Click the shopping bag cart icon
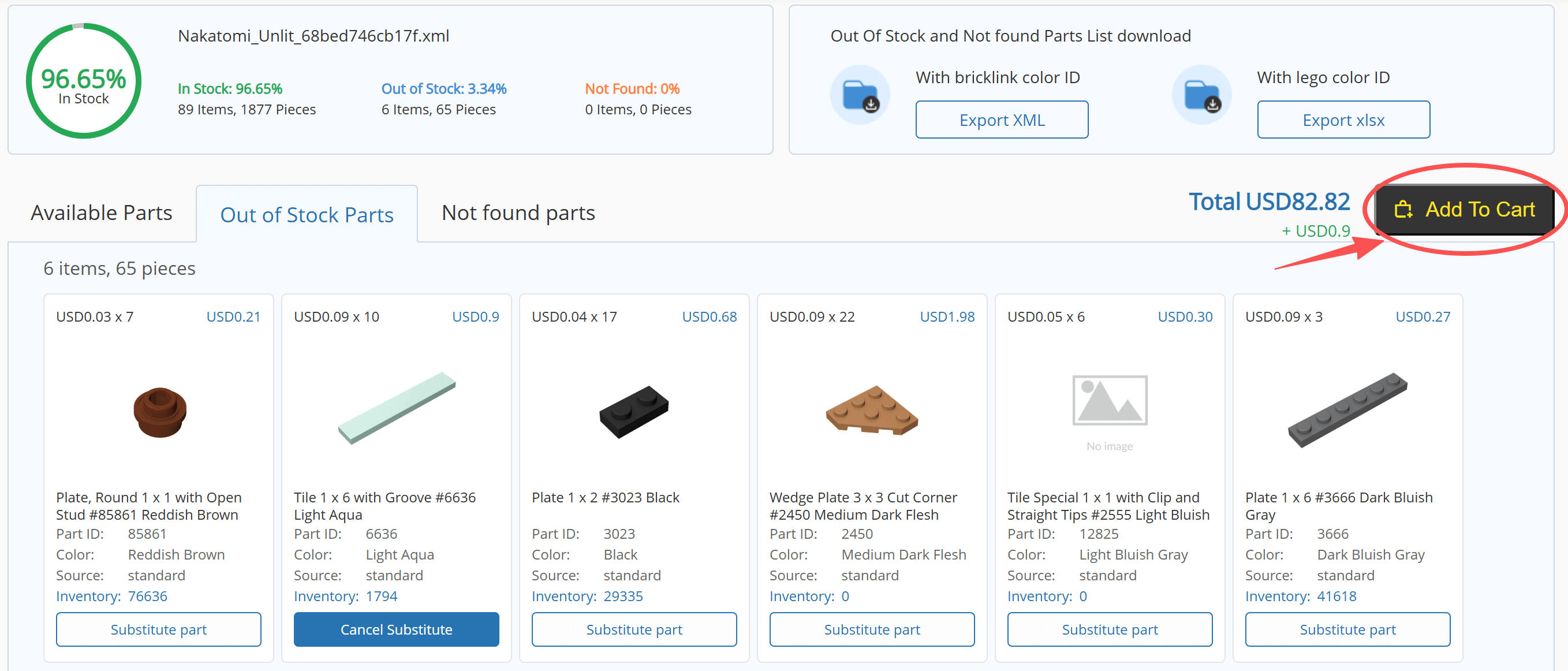 (x=1403, y=210)
